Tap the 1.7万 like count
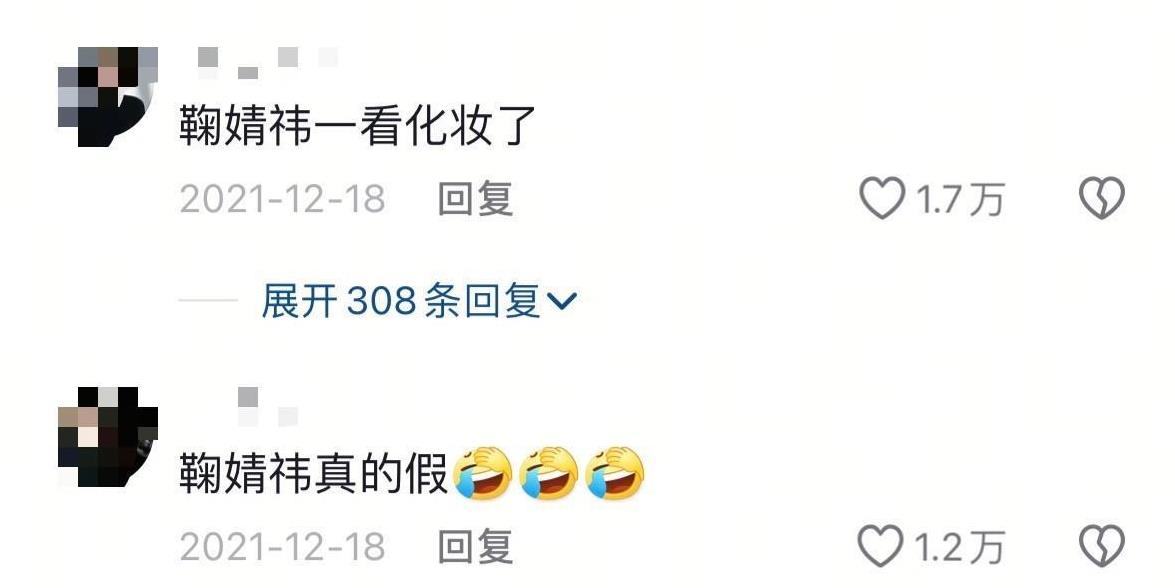 [x=960, y=200]
